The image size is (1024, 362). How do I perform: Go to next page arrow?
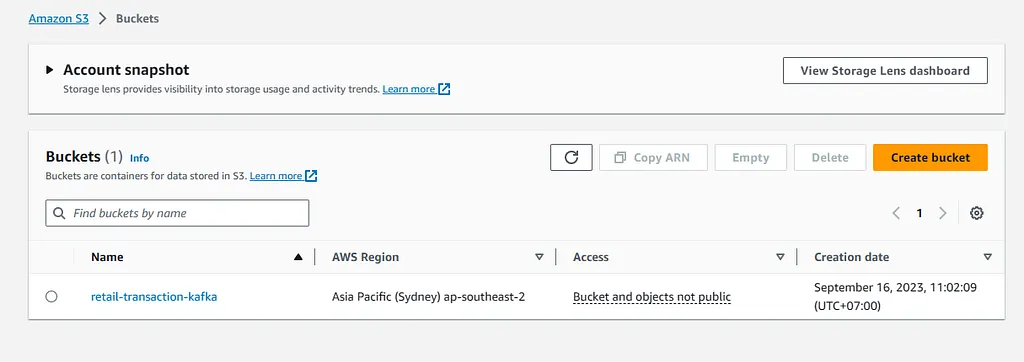942,213
